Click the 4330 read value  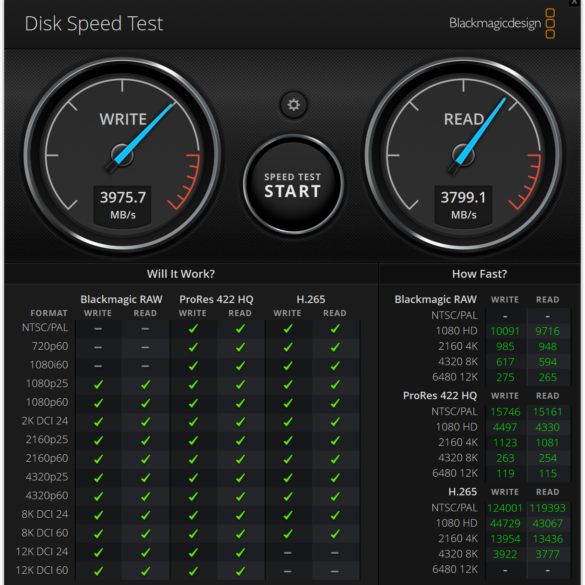[547, 427]
